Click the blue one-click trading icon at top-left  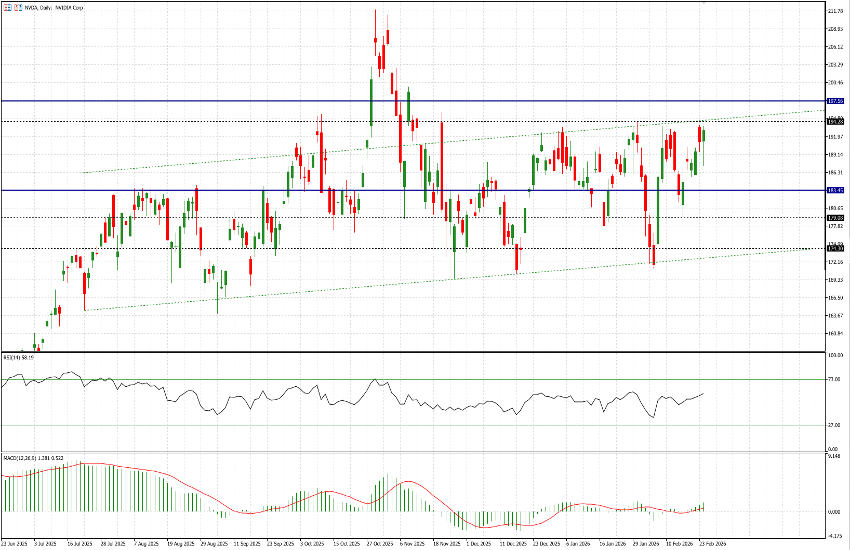click(6, 6)
